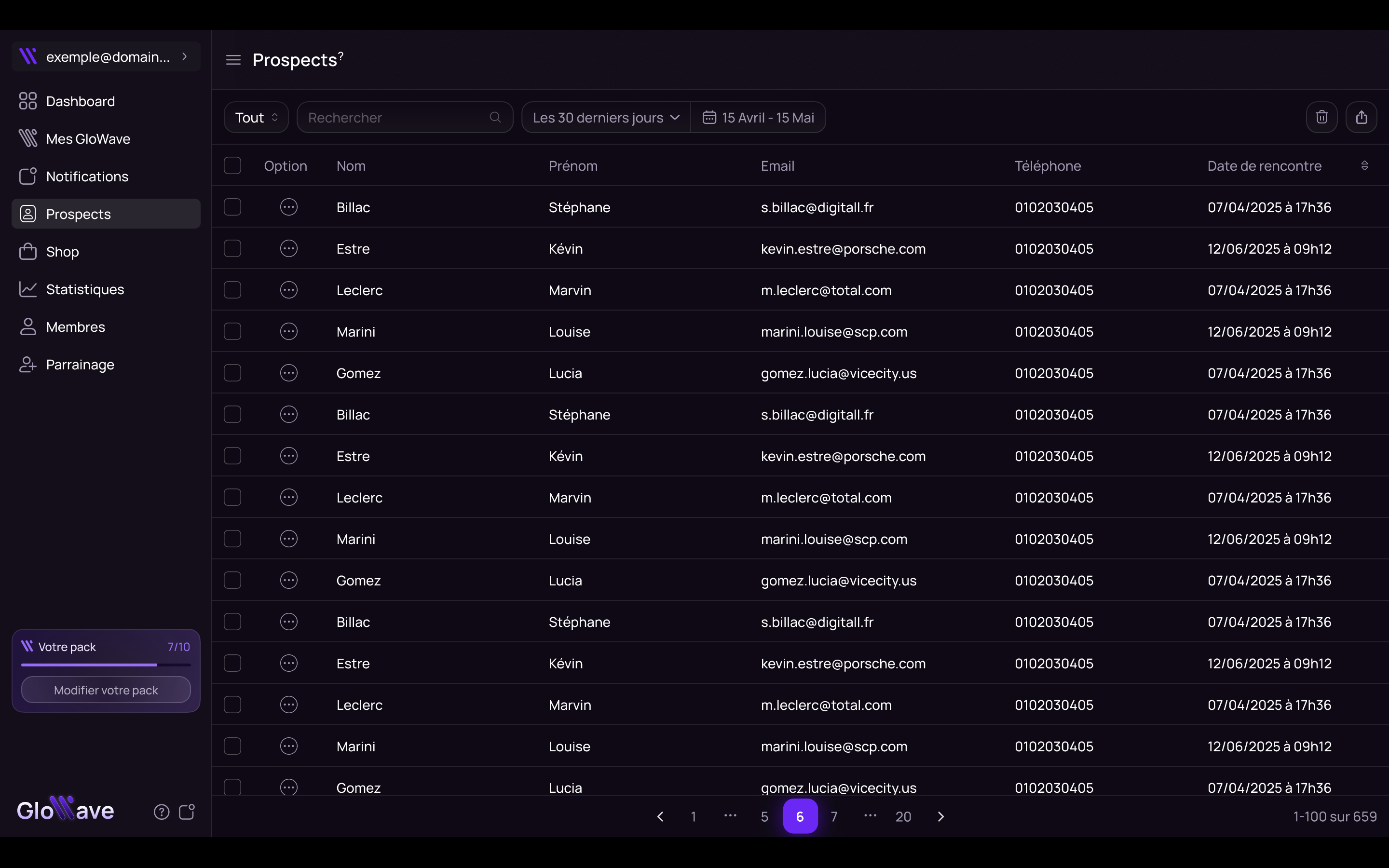This screenshot has height=868, width=1389.
Task: Toggle the hamburger sidebar menu icon
Action: point(233,60)
